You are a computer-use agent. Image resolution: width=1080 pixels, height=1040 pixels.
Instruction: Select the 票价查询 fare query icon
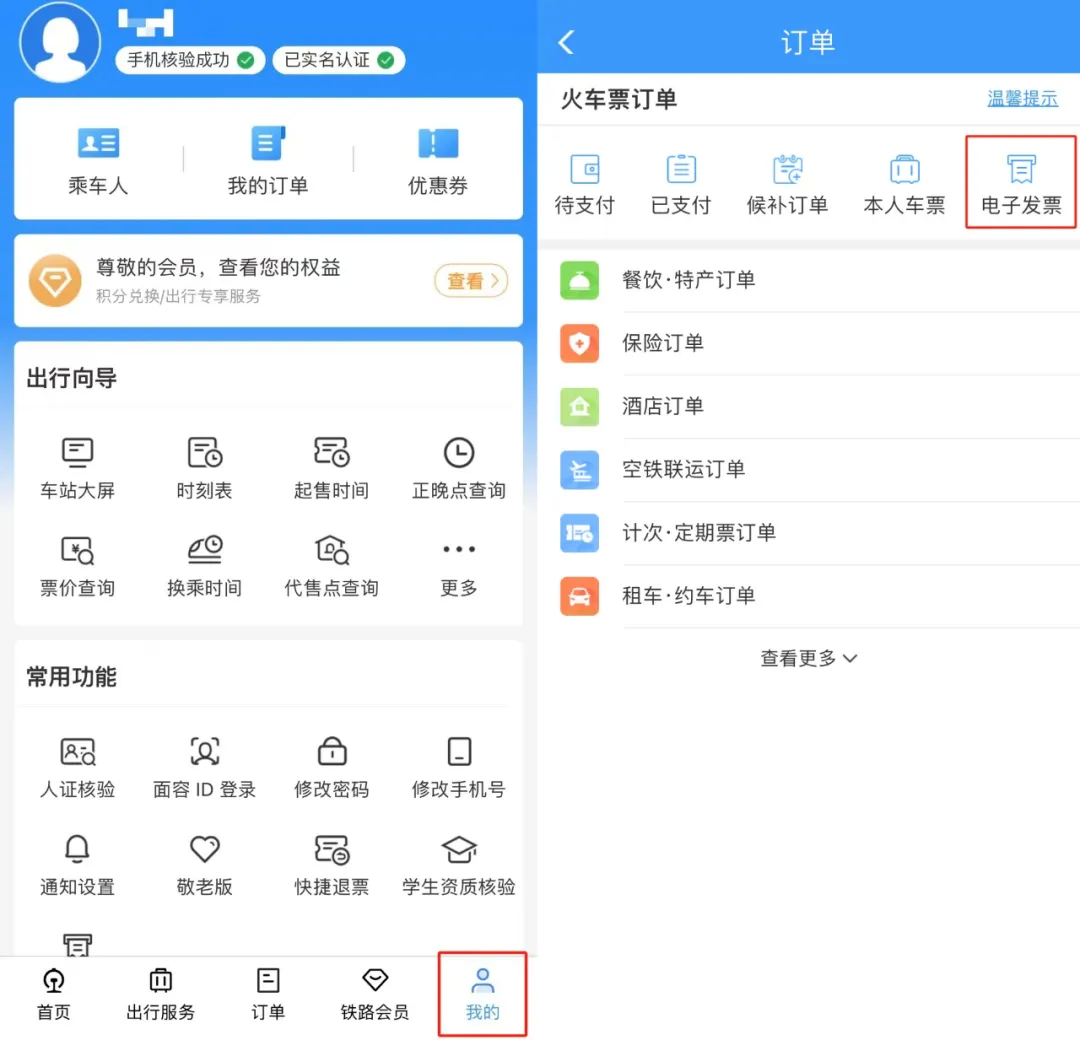pyautogui.click(x=77, y=551)
